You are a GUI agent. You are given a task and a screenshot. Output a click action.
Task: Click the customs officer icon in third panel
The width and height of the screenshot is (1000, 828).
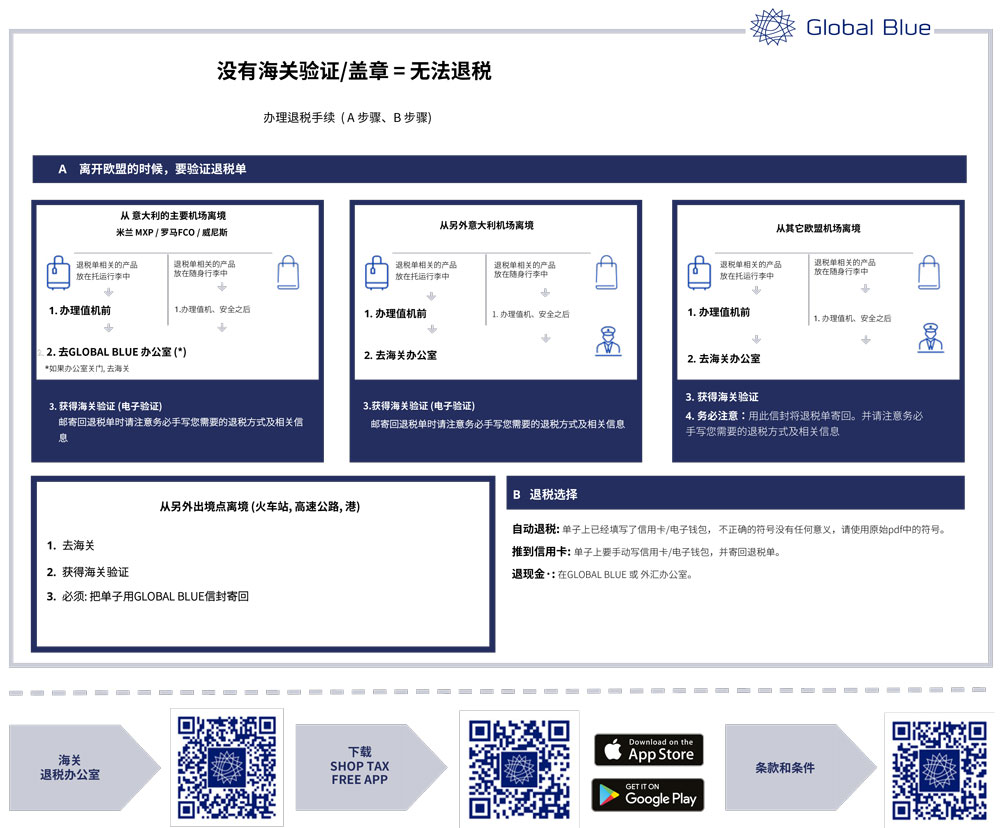point(930,337)
